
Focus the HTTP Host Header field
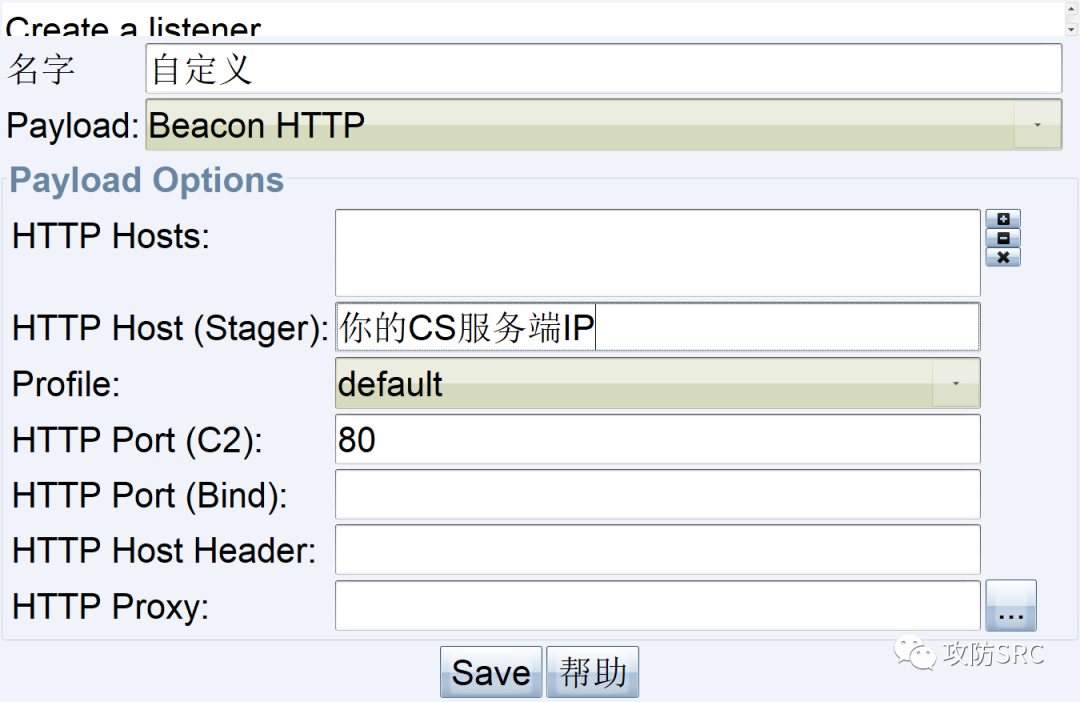(x=657, y=549)
